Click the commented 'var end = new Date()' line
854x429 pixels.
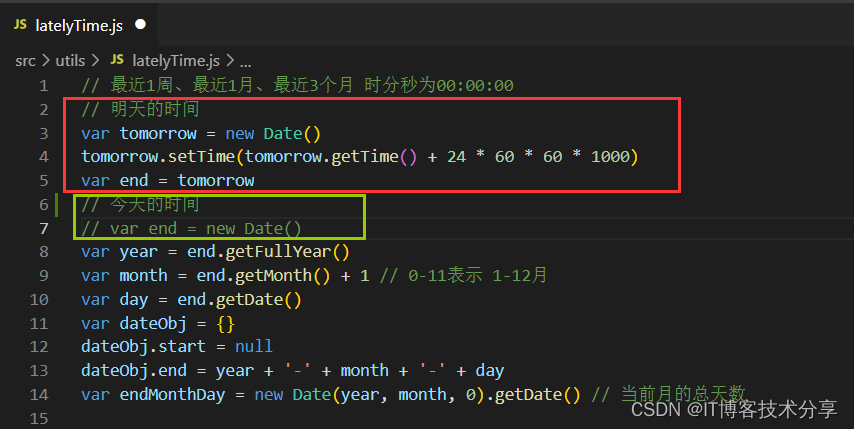(x=191, y=228)
